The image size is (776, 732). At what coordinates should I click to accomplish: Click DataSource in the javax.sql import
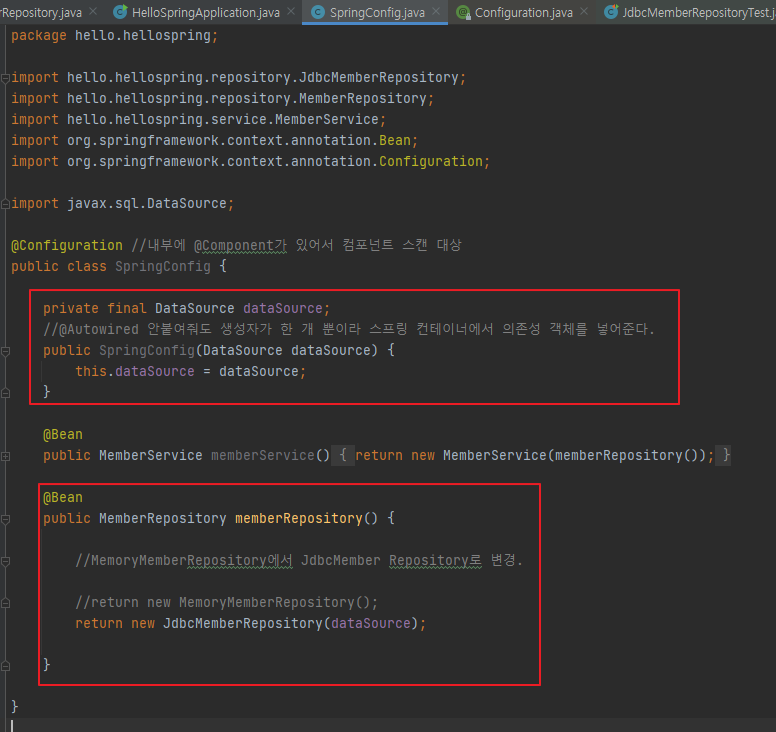click(187, 203)
